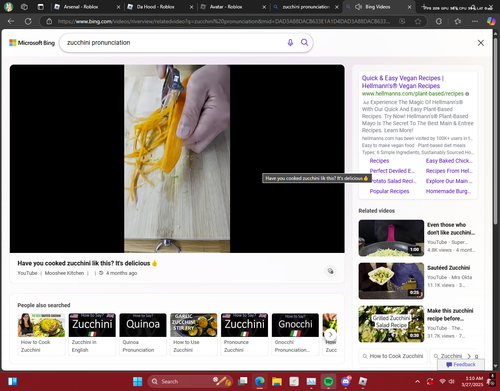Open the Explore Our Main ad link
The image size is (500, 391).
click(x=449, y=181)
